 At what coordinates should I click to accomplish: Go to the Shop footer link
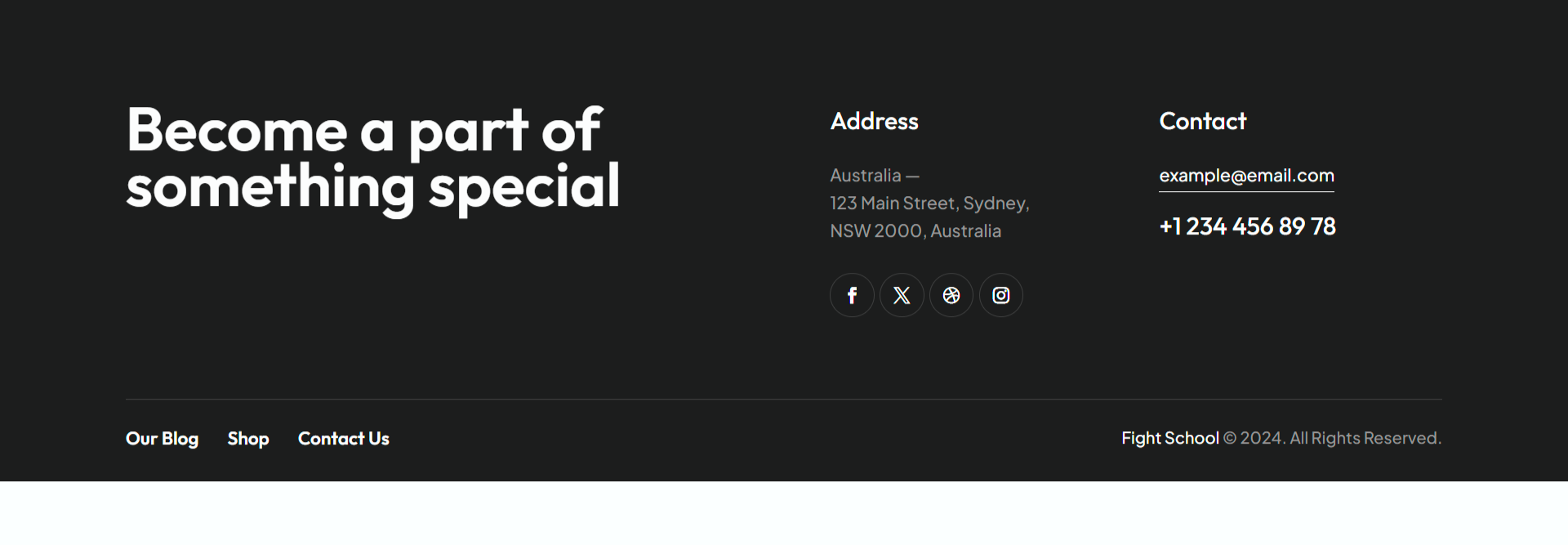click(x=248, y=439)
